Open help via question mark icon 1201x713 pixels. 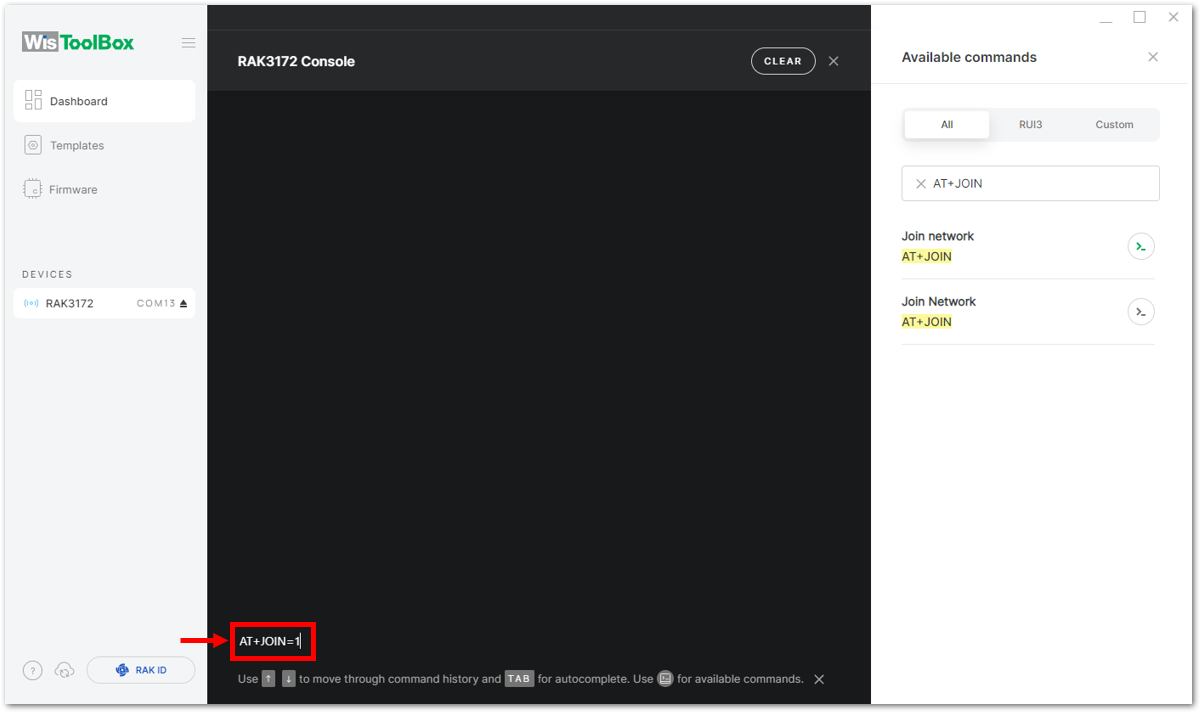(33, 670)
